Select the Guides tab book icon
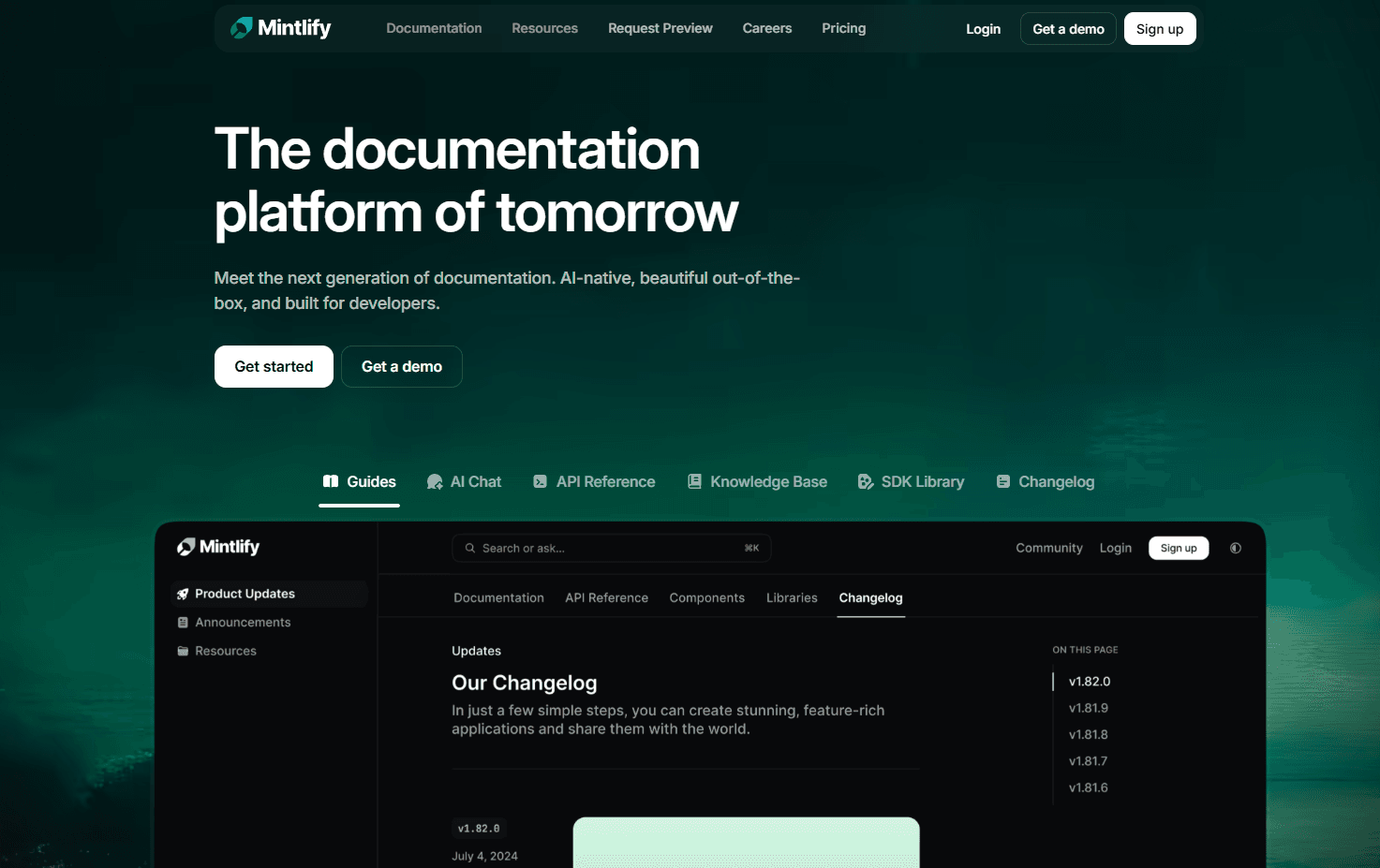This screenshot has height=868, width=1380. click(x=331, y=481)
